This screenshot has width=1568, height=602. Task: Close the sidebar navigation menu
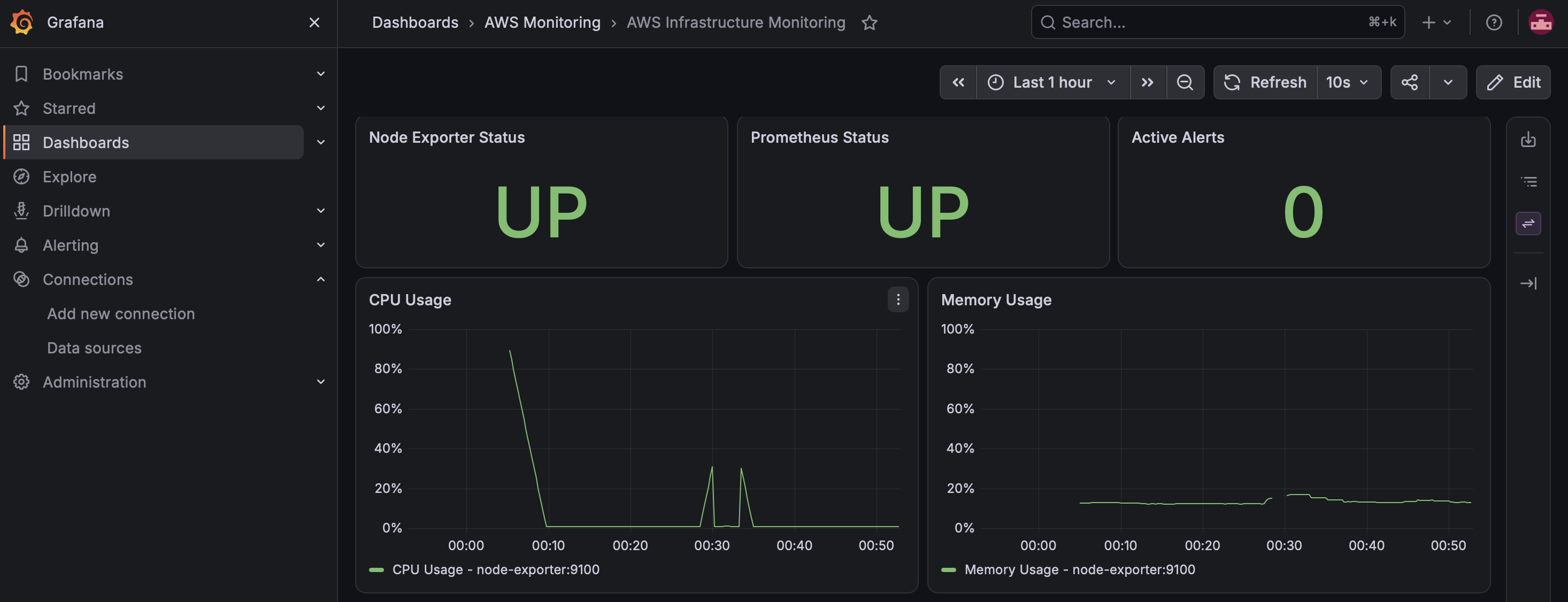[x=314, y=22]
